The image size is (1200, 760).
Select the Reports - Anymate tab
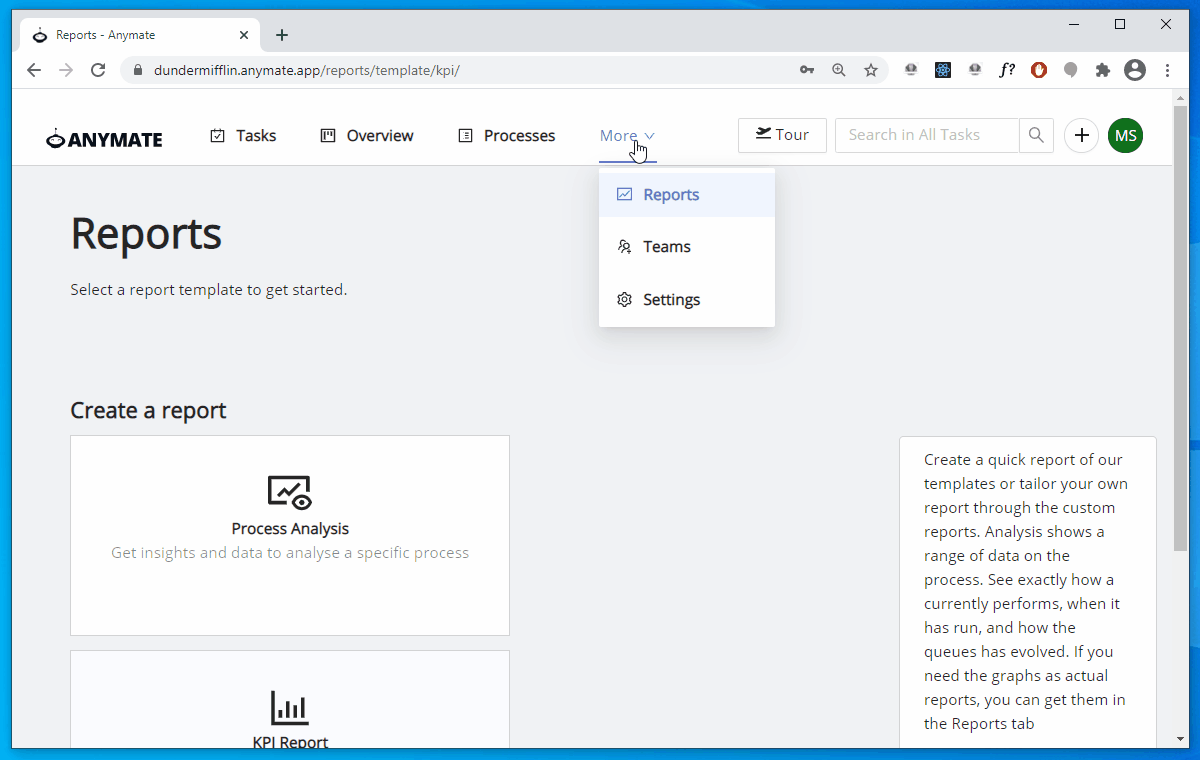coord(140,35)
